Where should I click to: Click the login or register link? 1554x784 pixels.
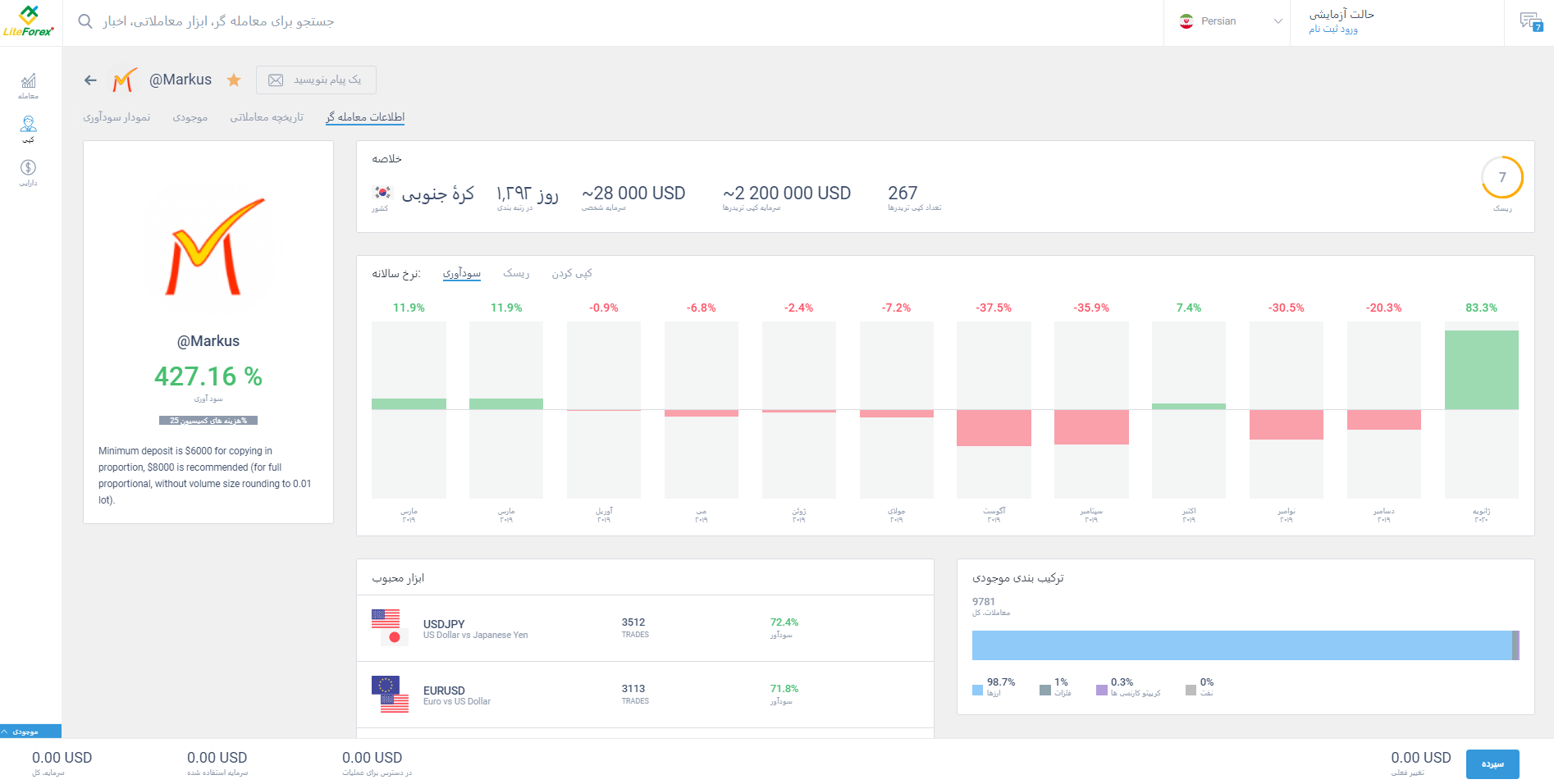coord(1333,30)
